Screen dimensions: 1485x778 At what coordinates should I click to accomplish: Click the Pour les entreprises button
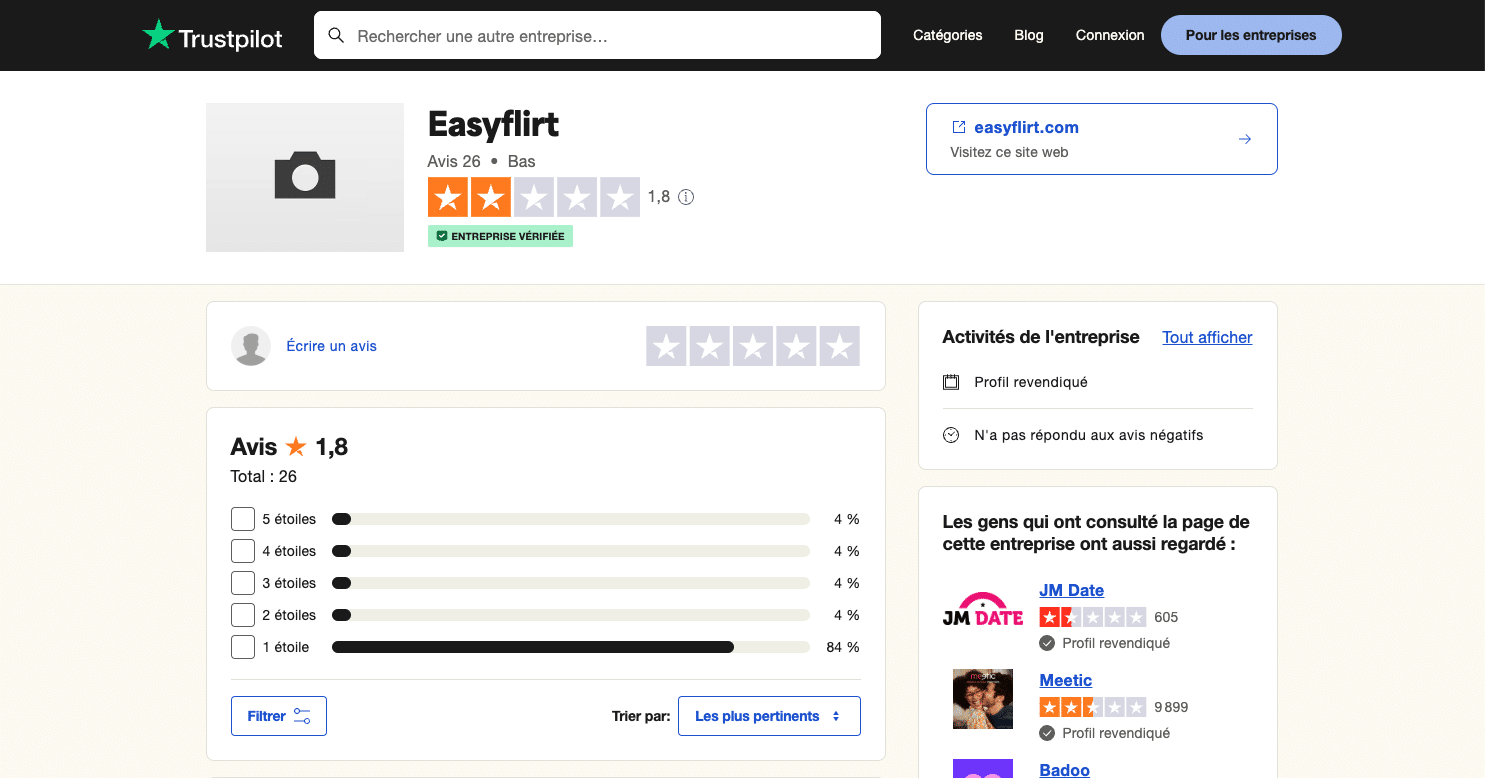pos(1251,35)
